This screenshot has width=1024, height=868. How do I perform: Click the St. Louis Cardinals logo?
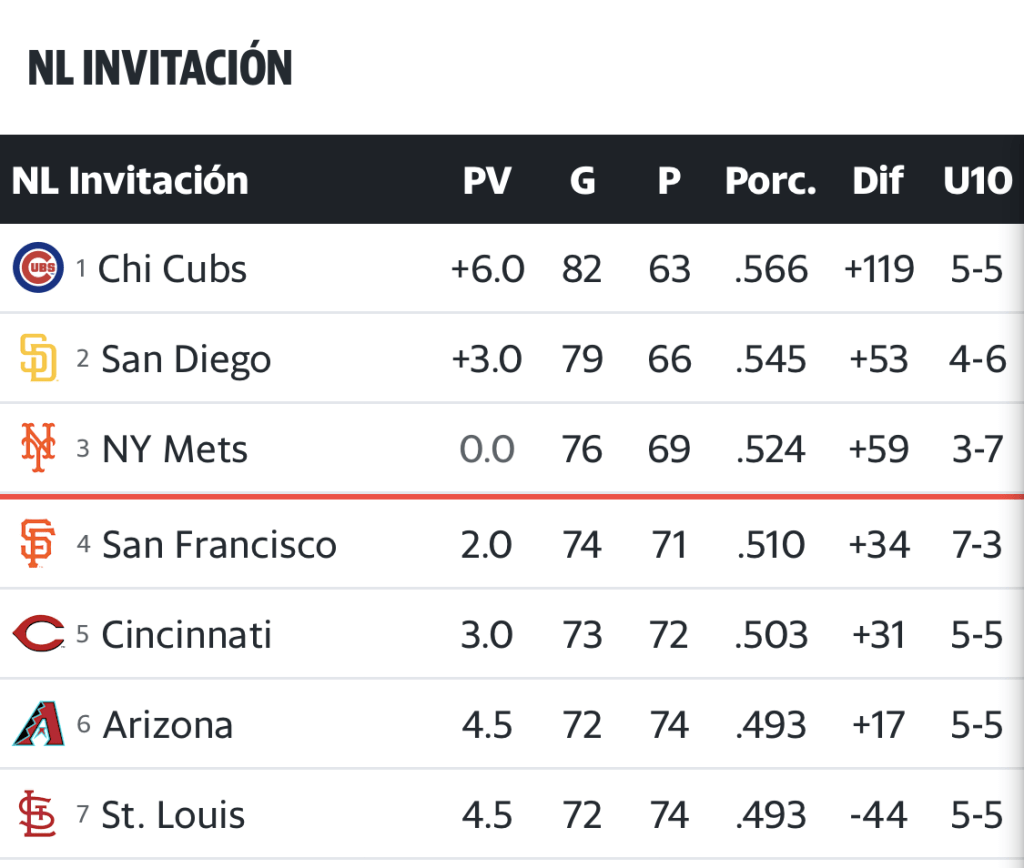pos(38,814)
